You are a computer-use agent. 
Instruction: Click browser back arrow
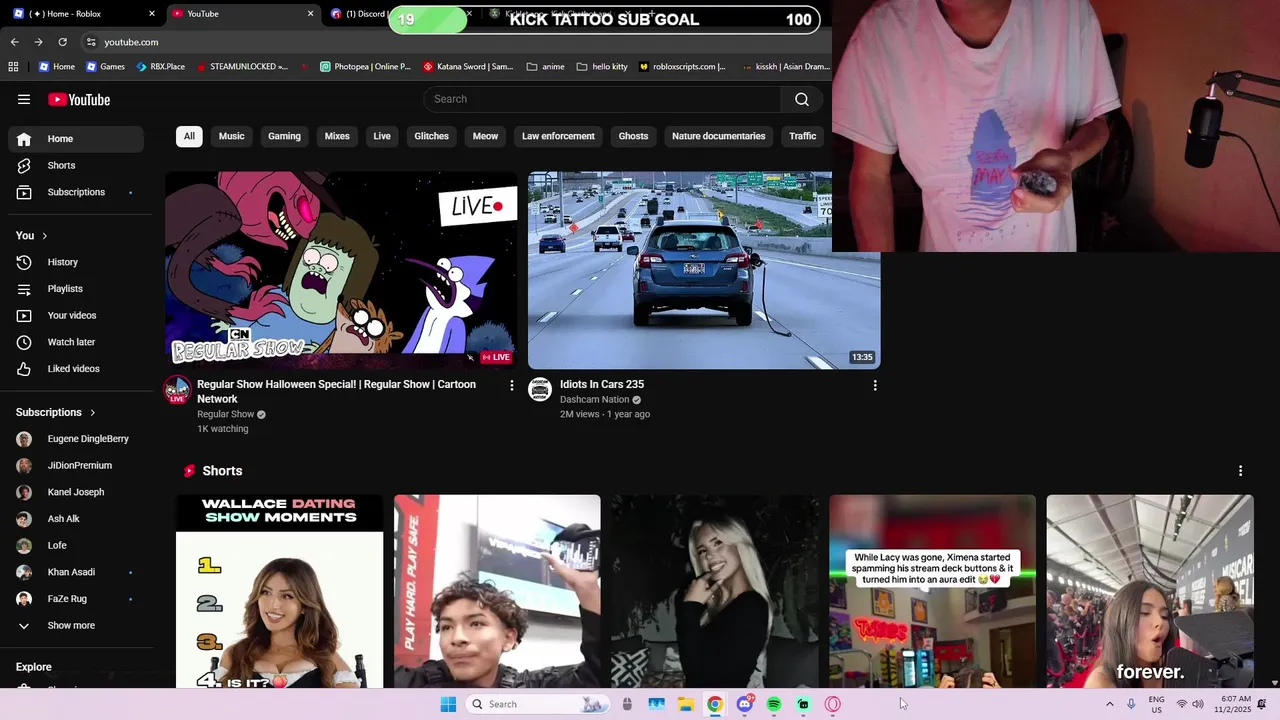pos(14,42)
